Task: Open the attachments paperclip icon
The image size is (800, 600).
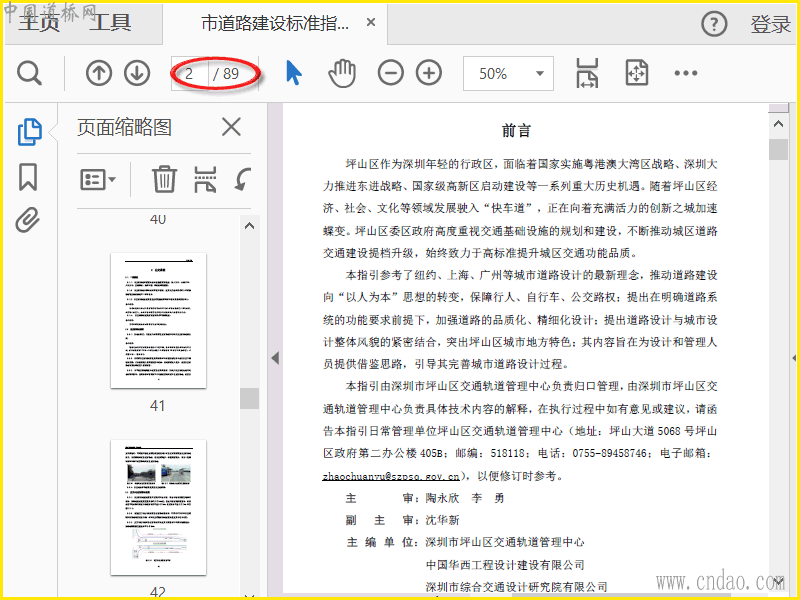Action: click(x=28, y=220)
